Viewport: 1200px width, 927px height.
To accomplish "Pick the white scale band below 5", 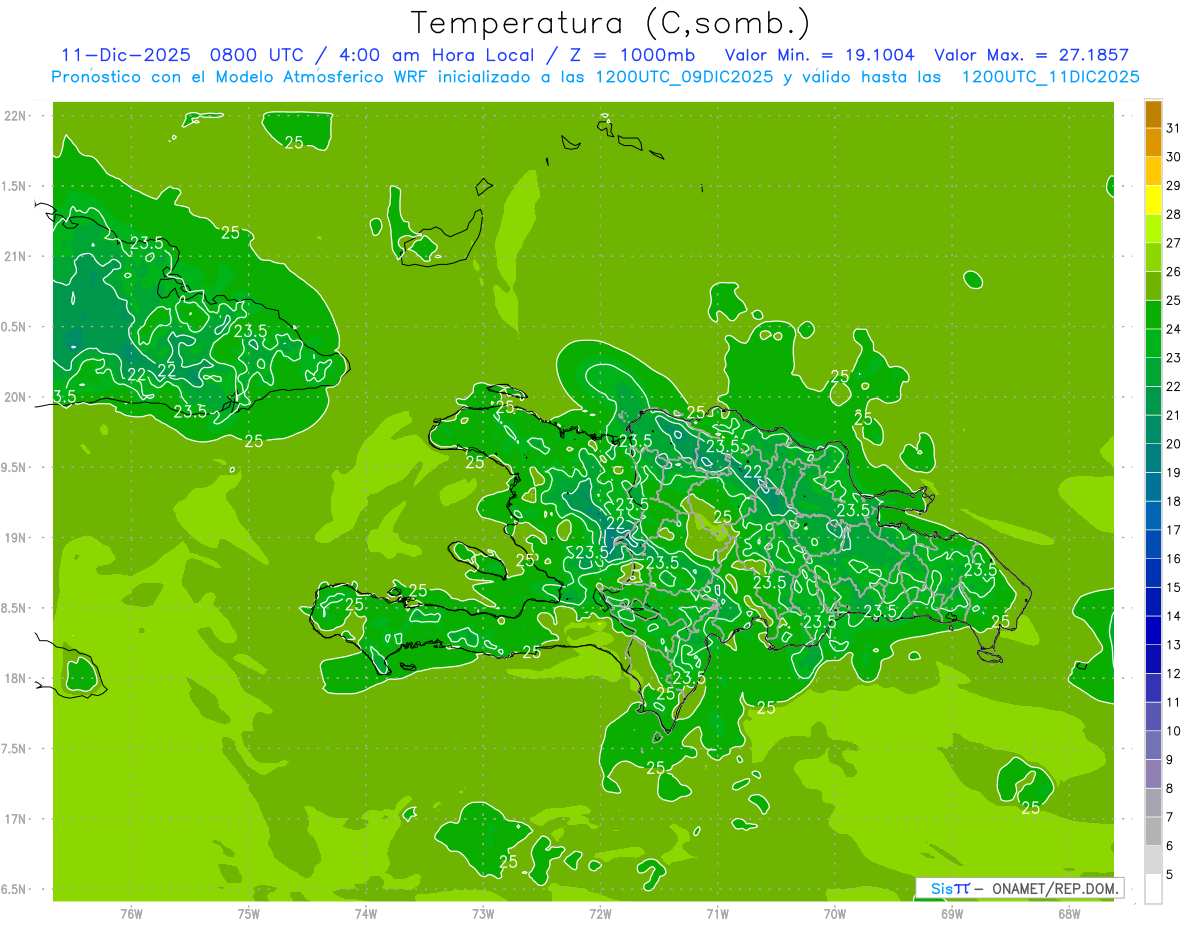I will [x=1153, y=889].
